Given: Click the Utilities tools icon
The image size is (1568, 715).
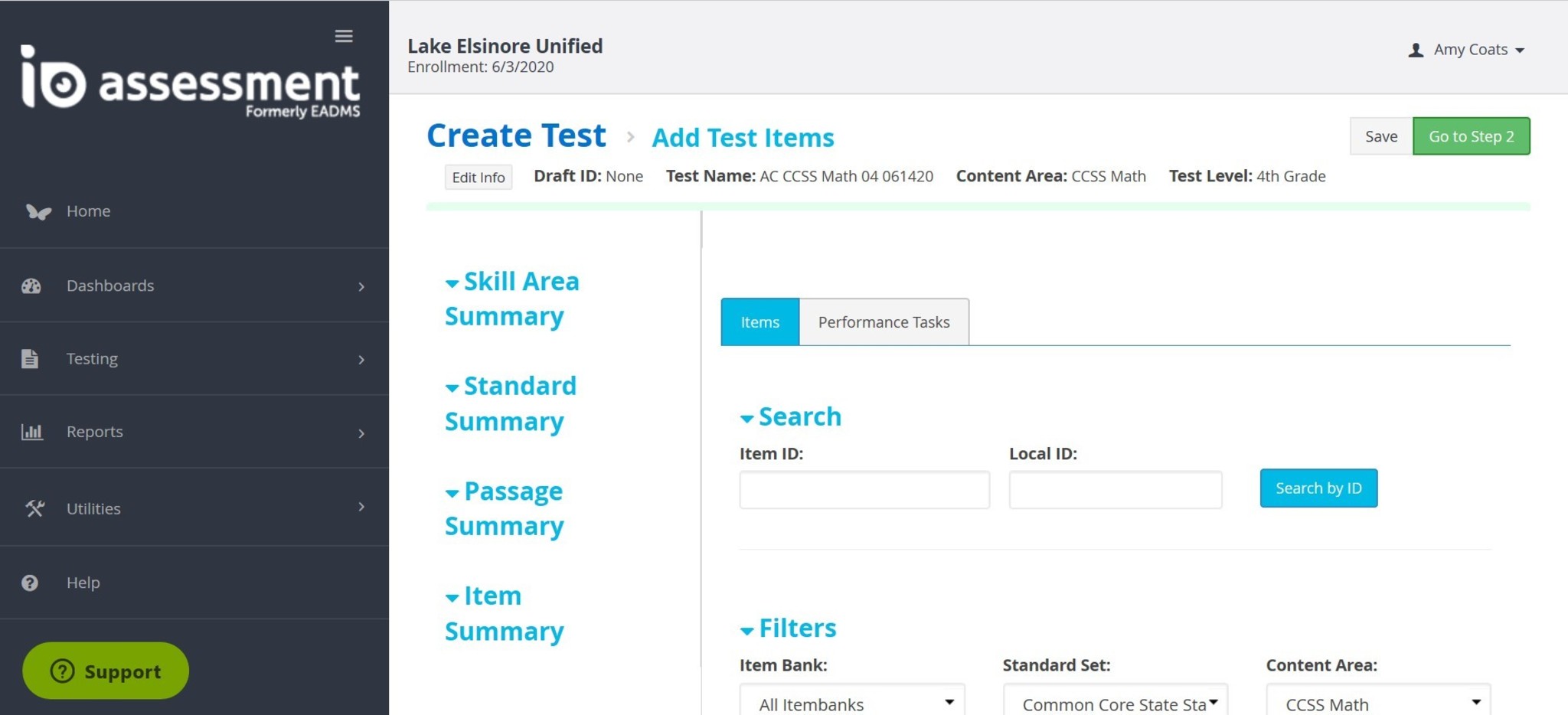Looking at the screenshot, I should (x=34, y=508).
